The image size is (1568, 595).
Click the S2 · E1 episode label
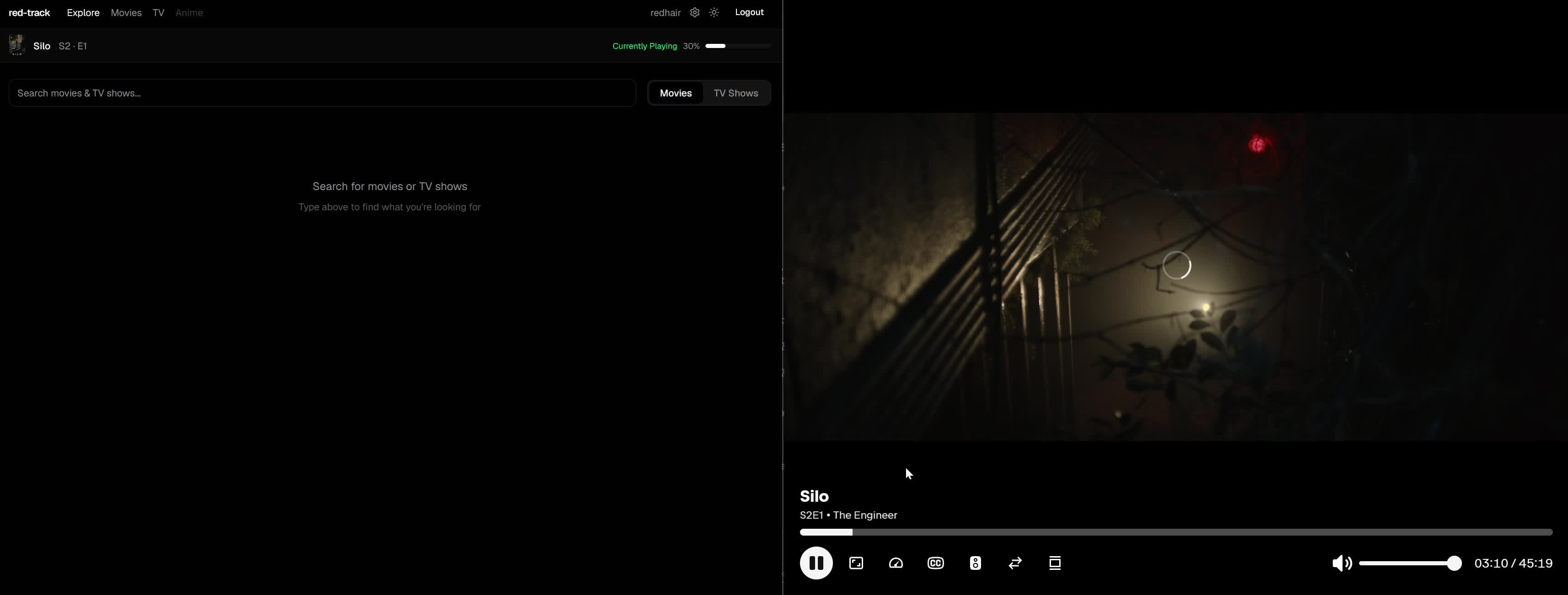click(73, 46)
